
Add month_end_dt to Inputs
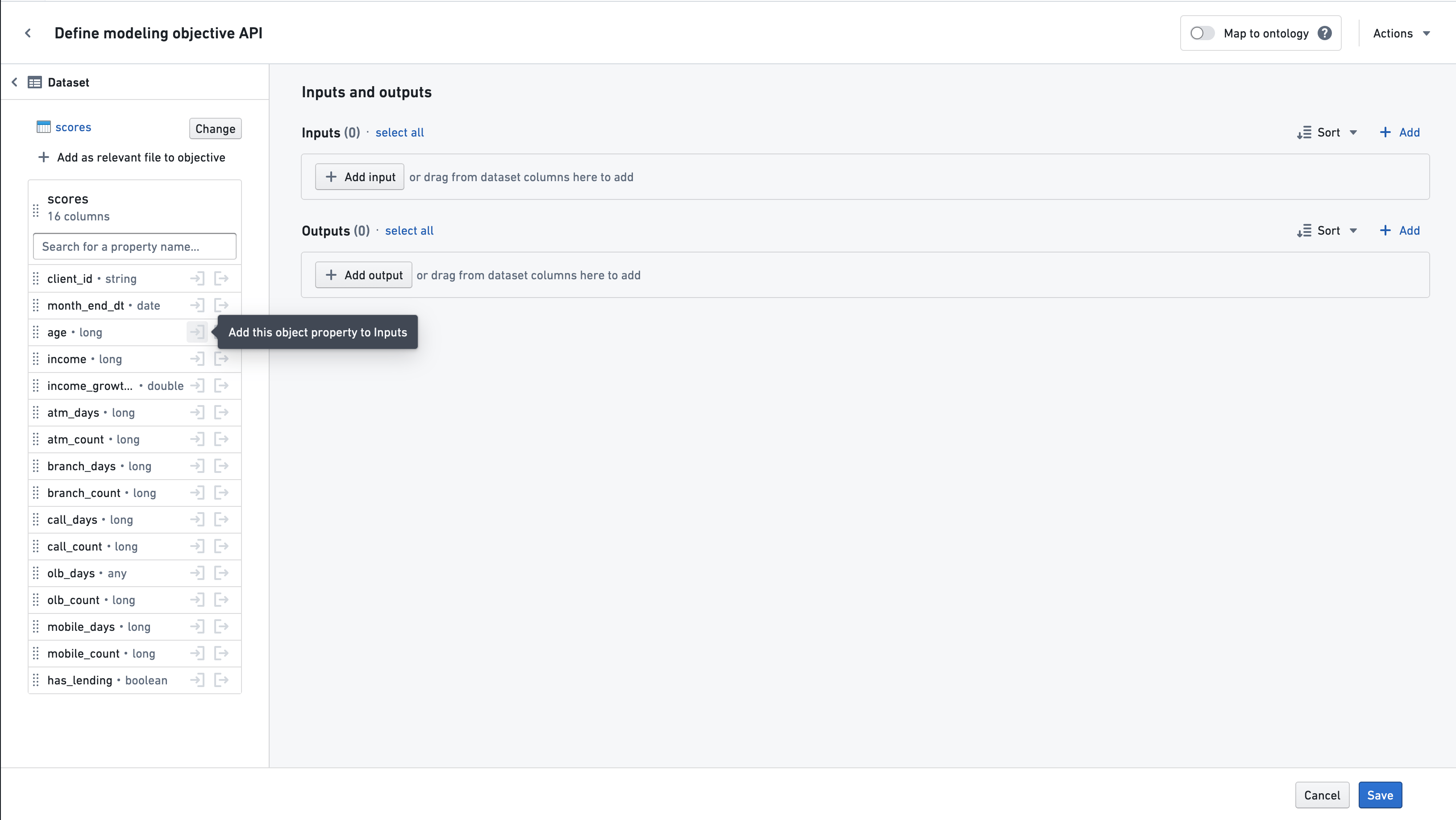(x=197, y=305)
